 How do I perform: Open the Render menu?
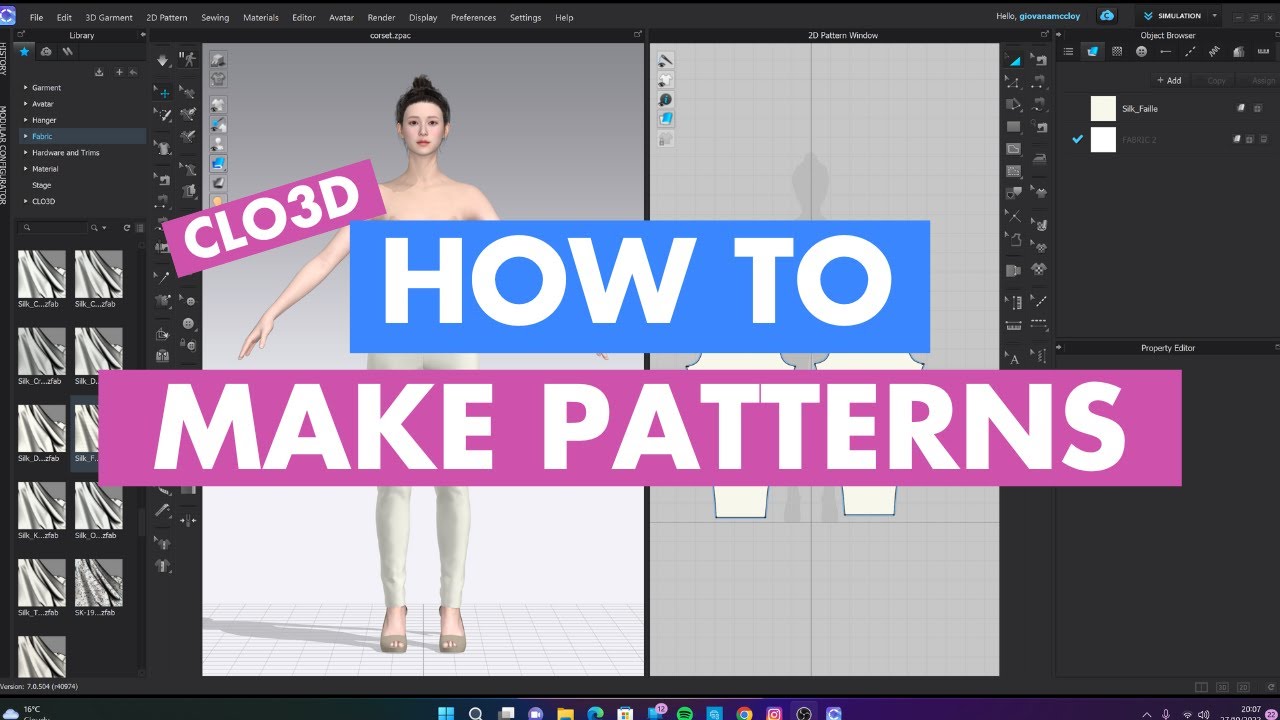381,18
